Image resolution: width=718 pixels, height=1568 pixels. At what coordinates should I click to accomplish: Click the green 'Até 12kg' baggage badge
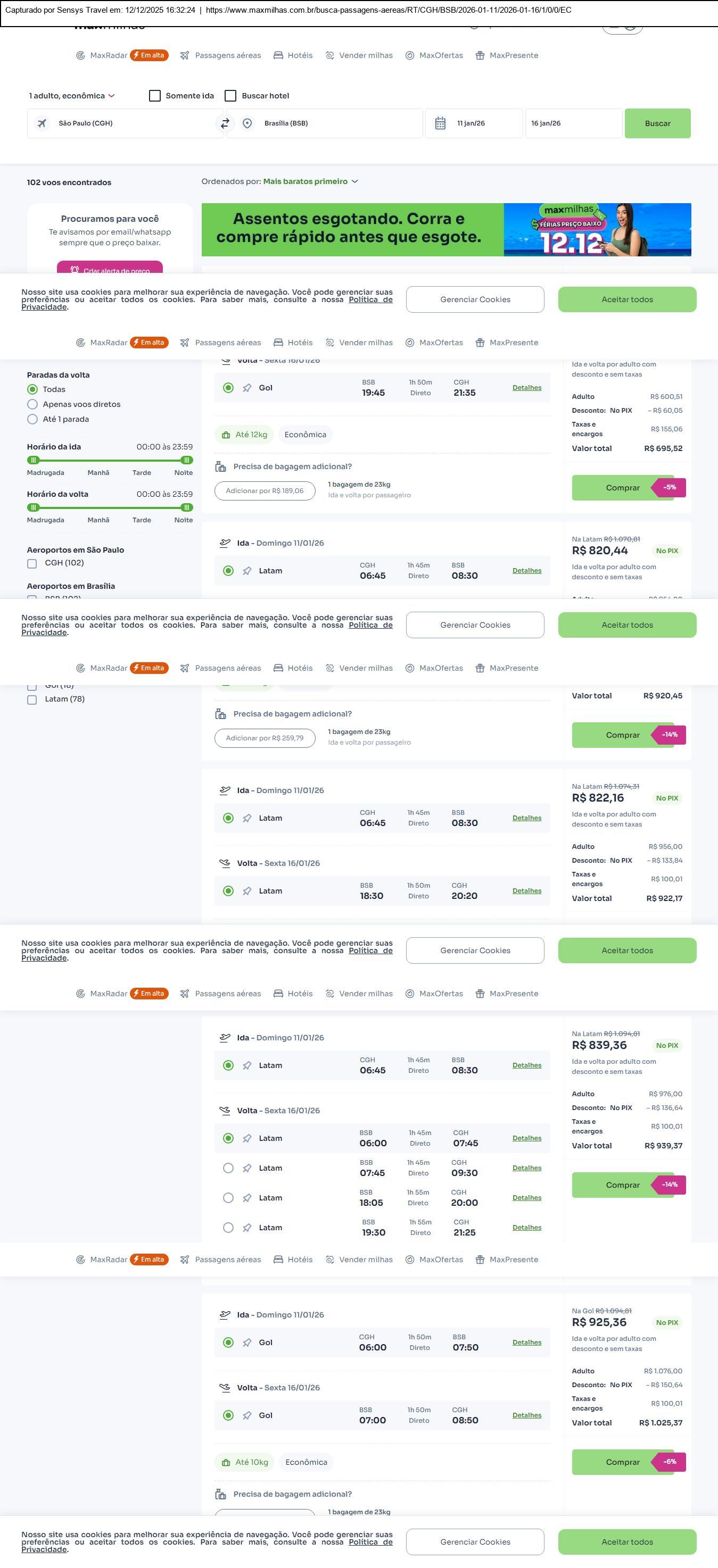244,435
